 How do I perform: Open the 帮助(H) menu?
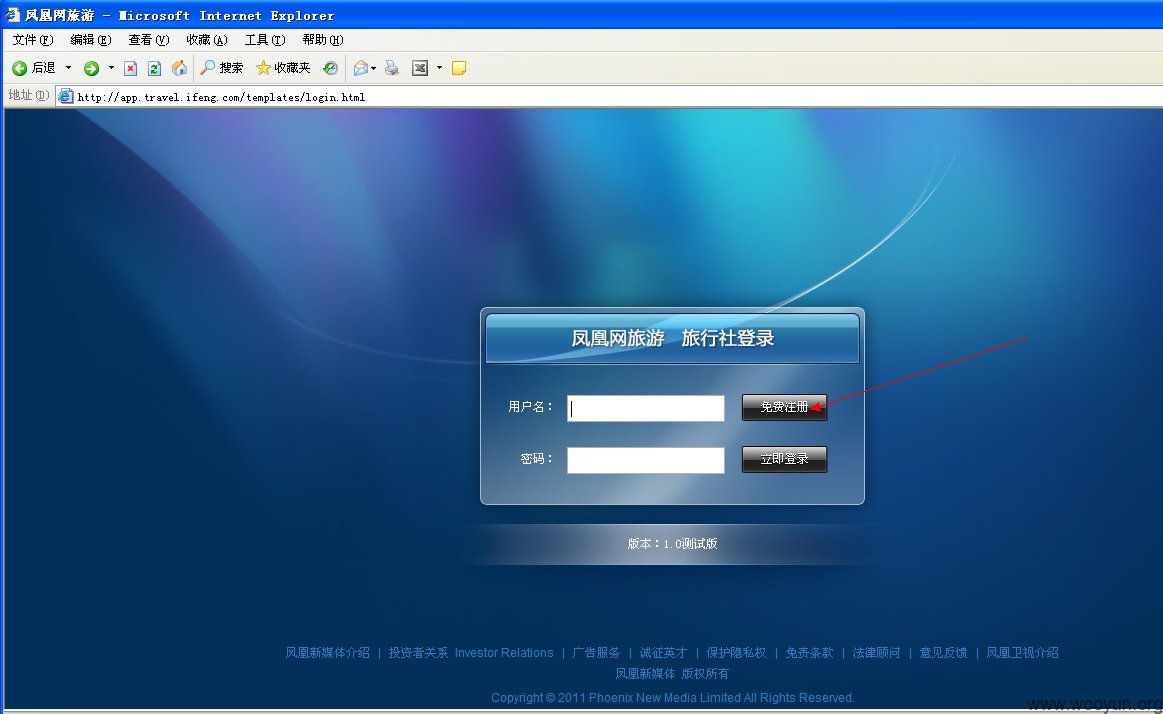(x=323, y=40)
